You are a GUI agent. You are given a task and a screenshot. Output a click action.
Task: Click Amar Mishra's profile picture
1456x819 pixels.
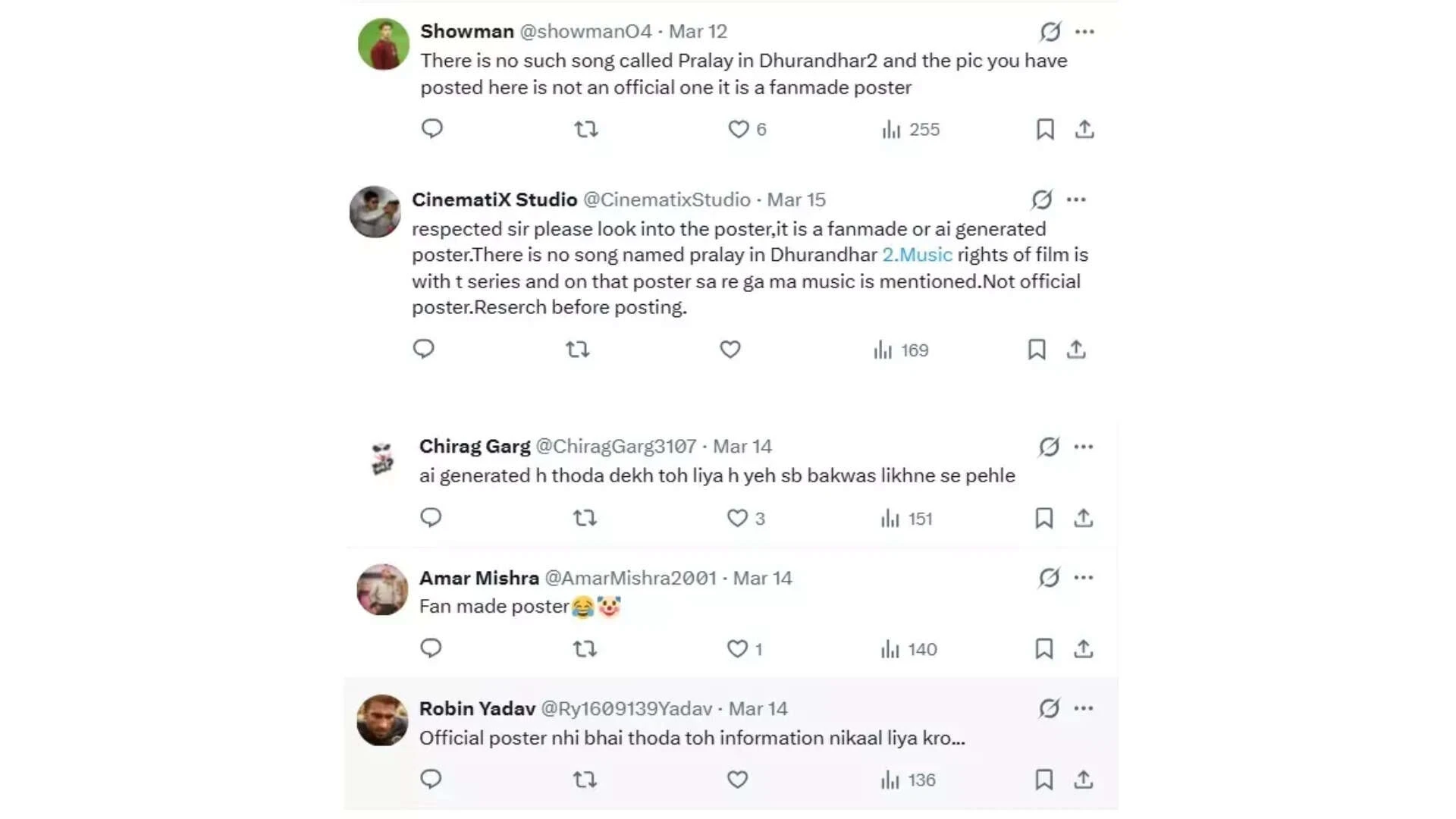click(x=383, y=589)
